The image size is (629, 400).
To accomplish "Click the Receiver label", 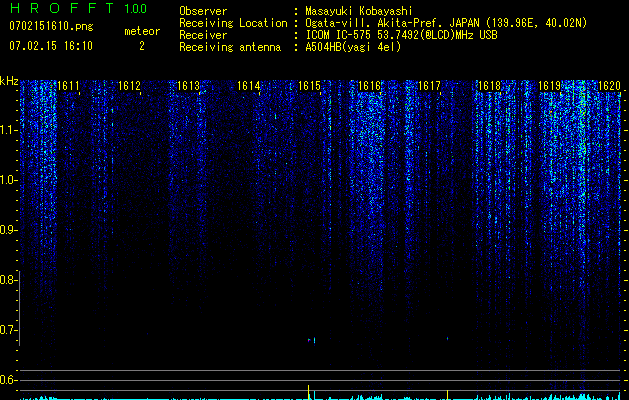I will 203,35.
